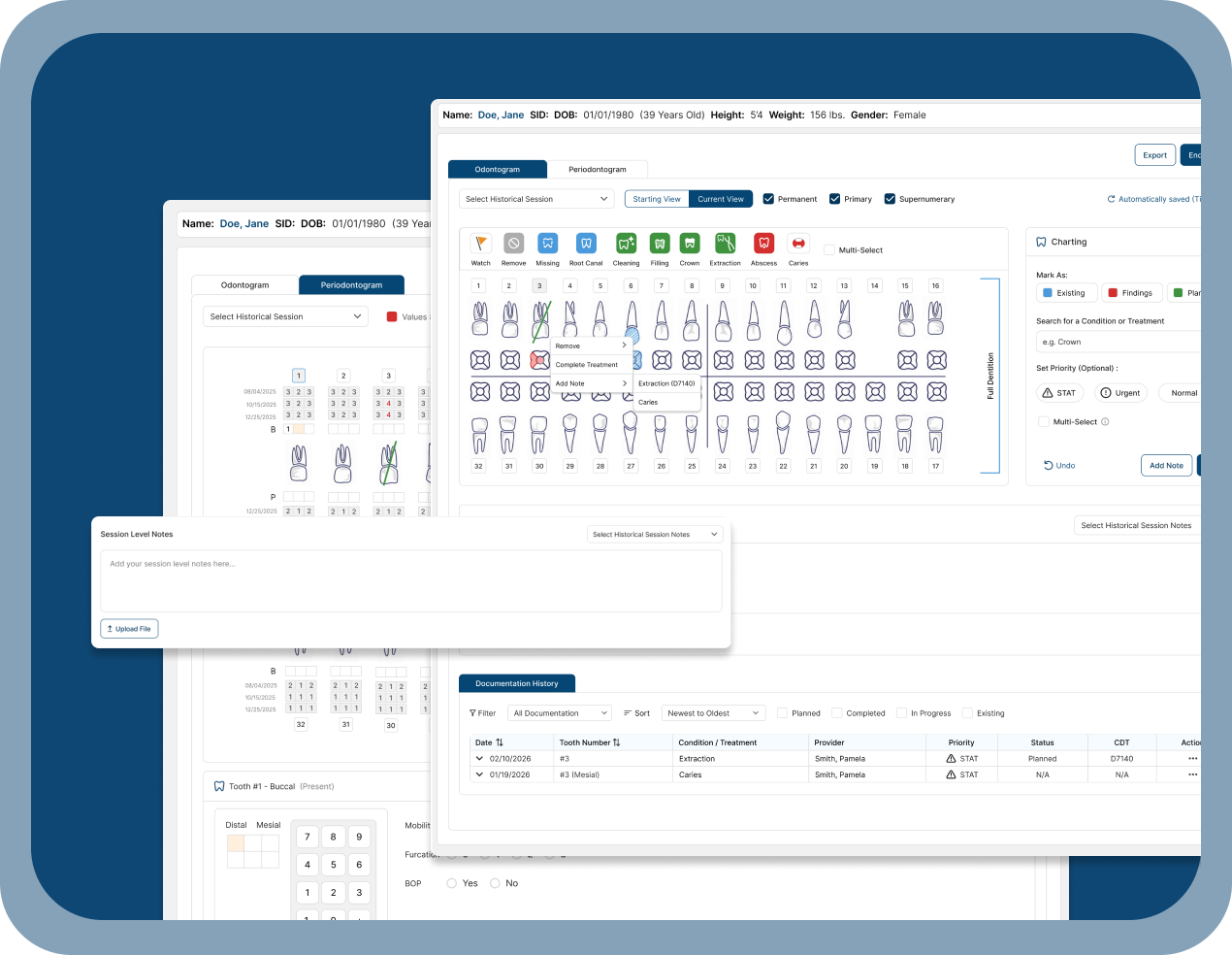Select the Abscess tool icon
1232x955 pixels.
(x=763, y=243)
